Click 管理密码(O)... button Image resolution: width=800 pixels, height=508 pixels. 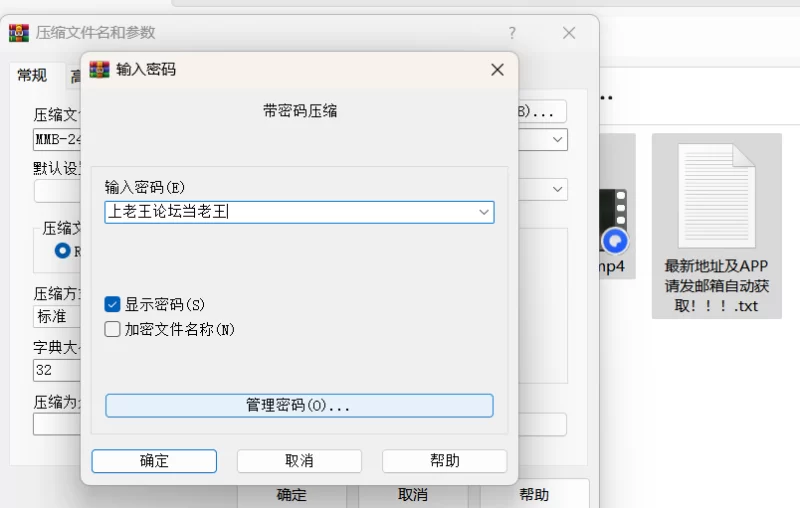299,405
